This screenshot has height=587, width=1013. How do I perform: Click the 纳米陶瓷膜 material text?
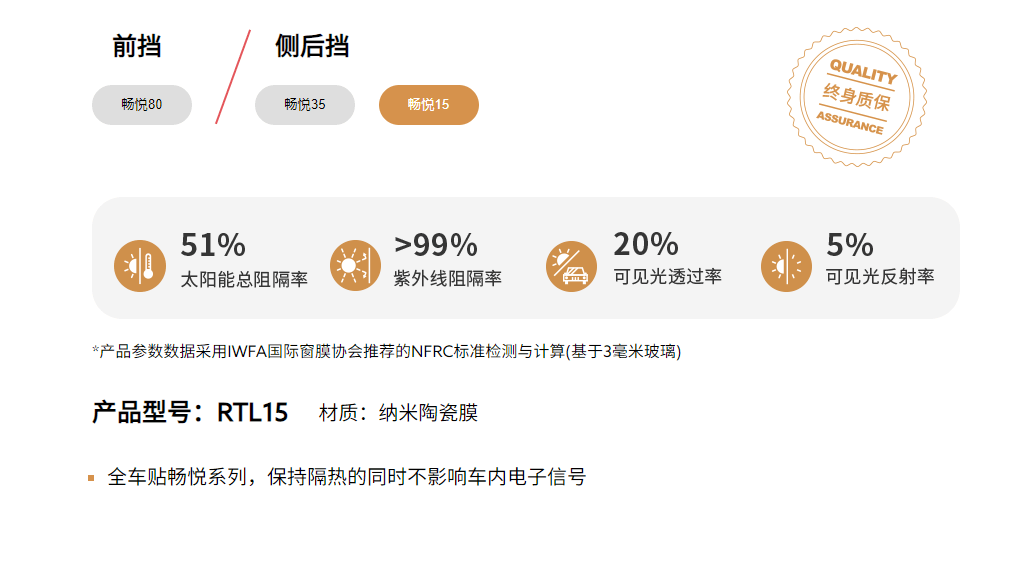pos(428,412)
